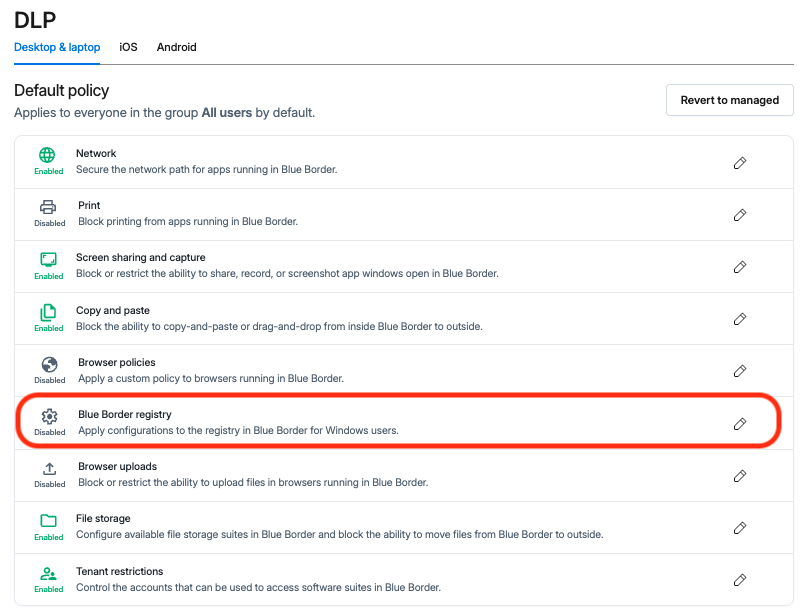Screen dimensions: 804x614
Task: Edit the Copy and paste policy
Action: (739, 319)
